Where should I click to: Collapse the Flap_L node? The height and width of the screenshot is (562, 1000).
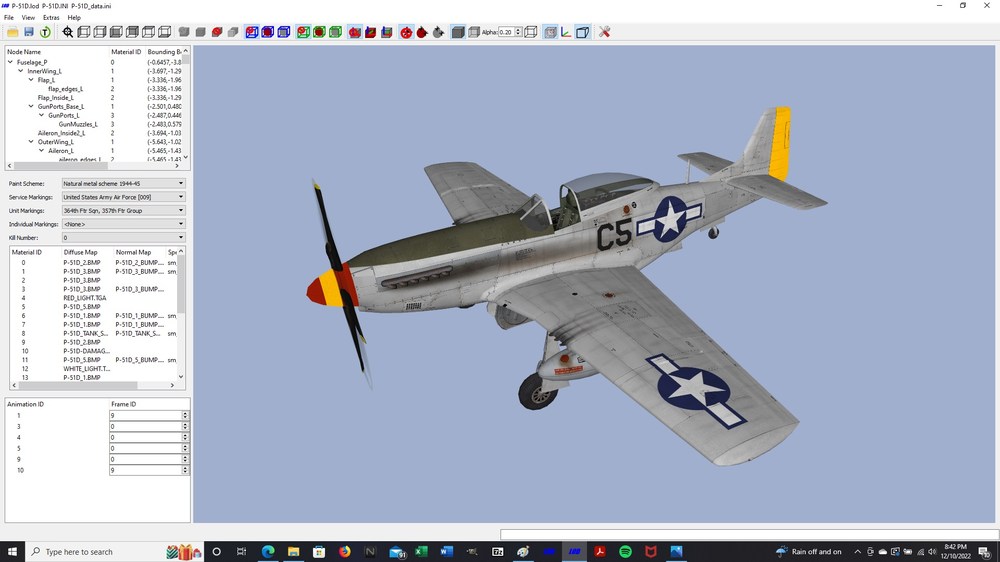[x=31, y=80]
